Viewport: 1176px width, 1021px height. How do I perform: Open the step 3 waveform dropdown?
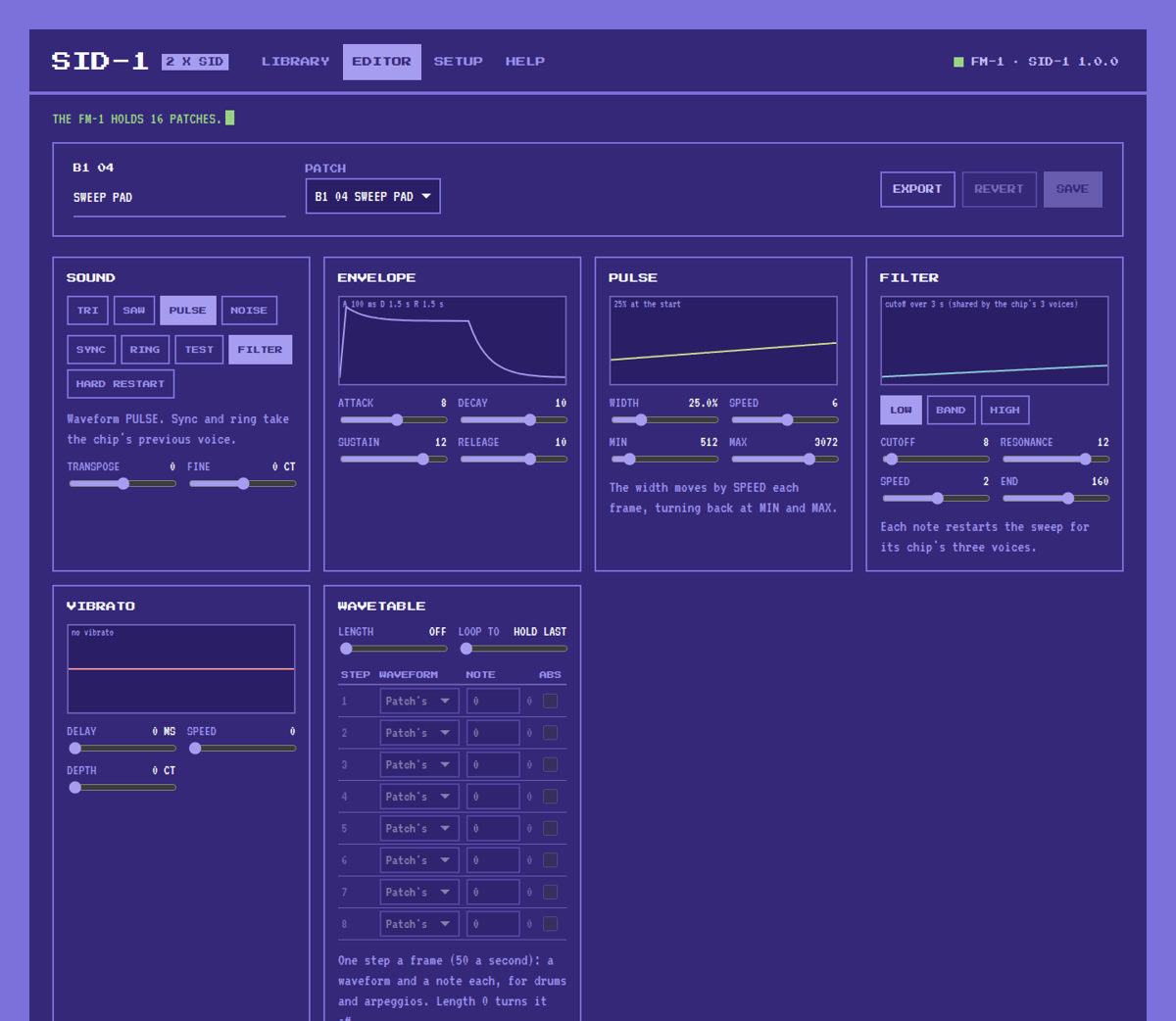point(419,764)
